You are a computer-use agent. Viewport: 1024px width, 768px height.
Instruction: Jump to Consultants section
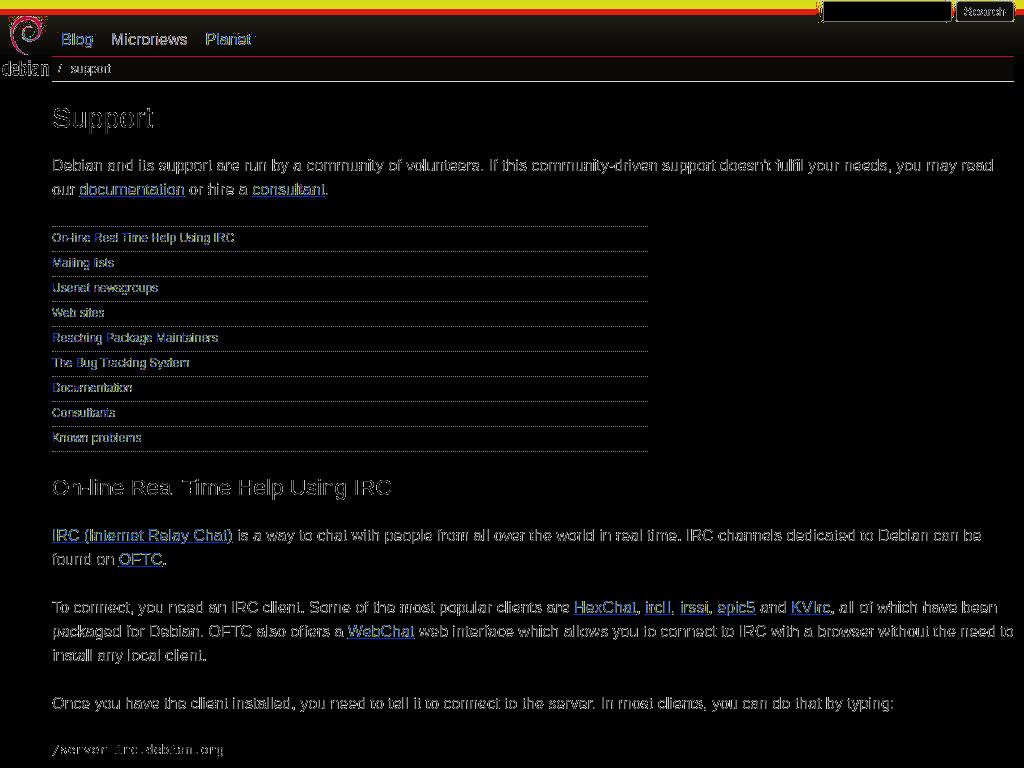tap(84, 412)
